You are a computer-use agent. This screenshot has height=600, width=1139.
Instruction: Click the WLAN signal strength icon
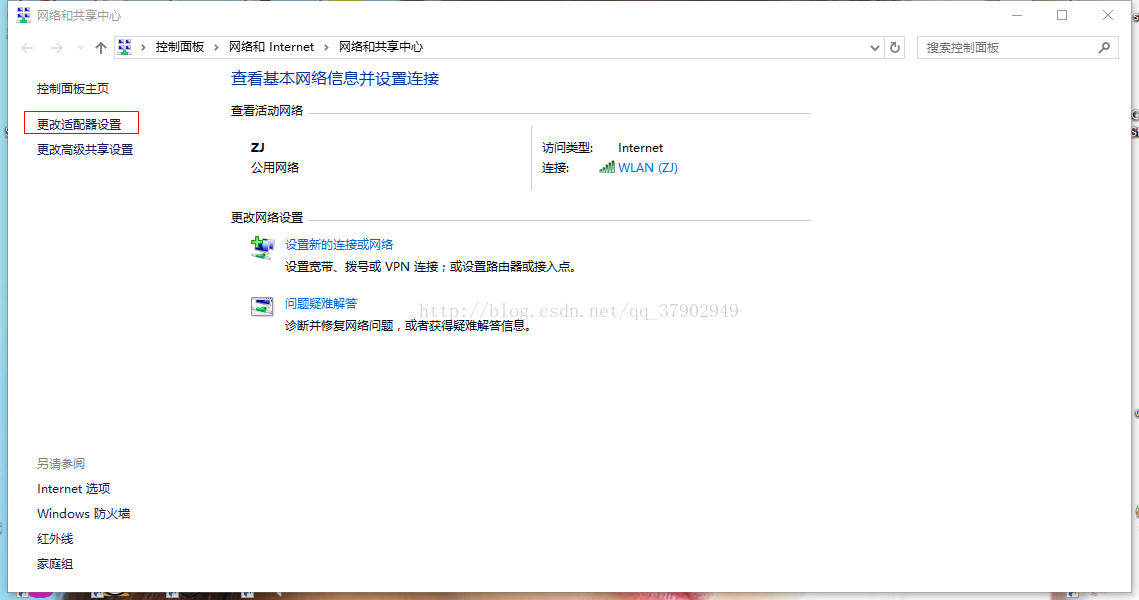pos(607,168)
